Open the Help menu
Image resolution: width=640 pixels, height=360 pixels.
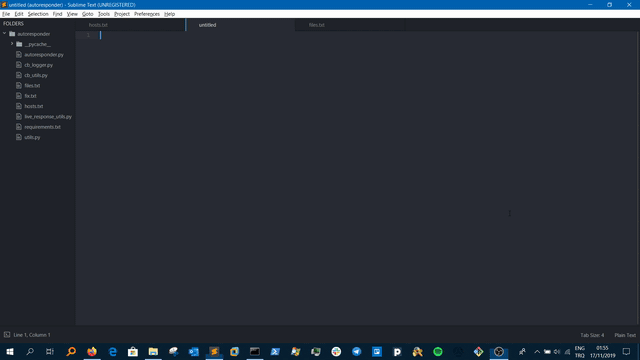tap(169, 14)
